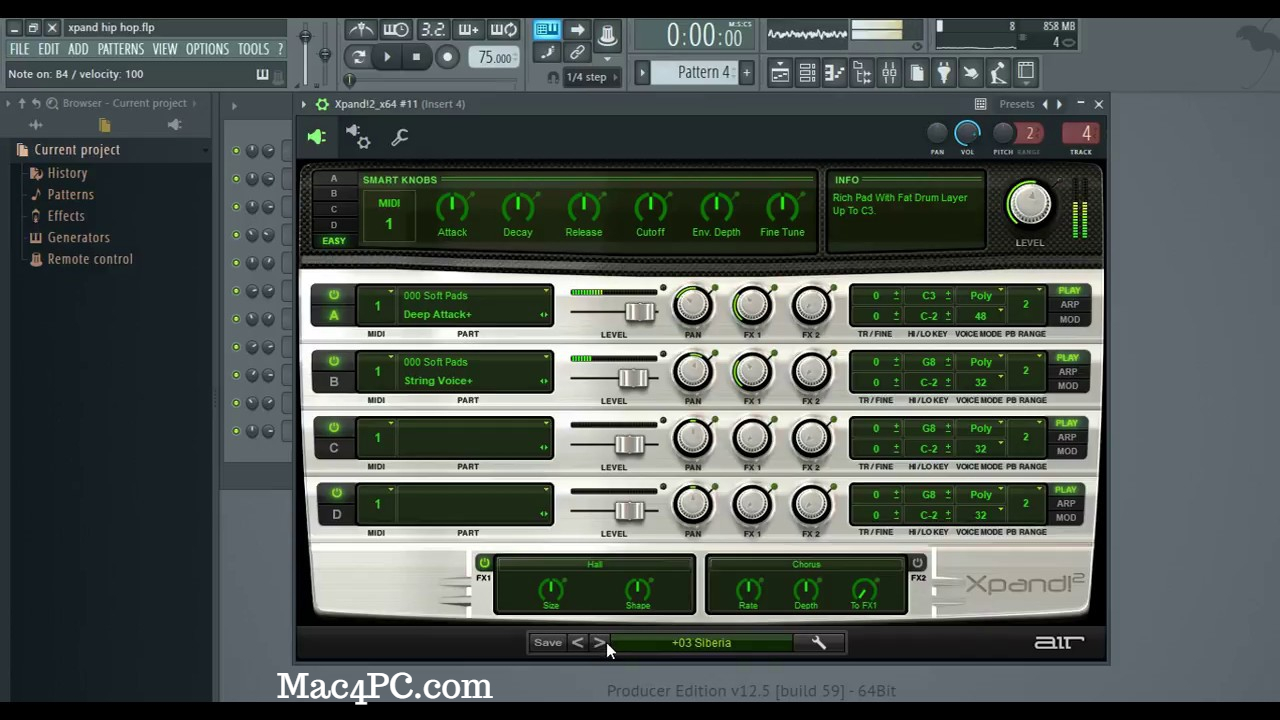
Task: Open the OPTIONS menu
Action: coord(207,49)
